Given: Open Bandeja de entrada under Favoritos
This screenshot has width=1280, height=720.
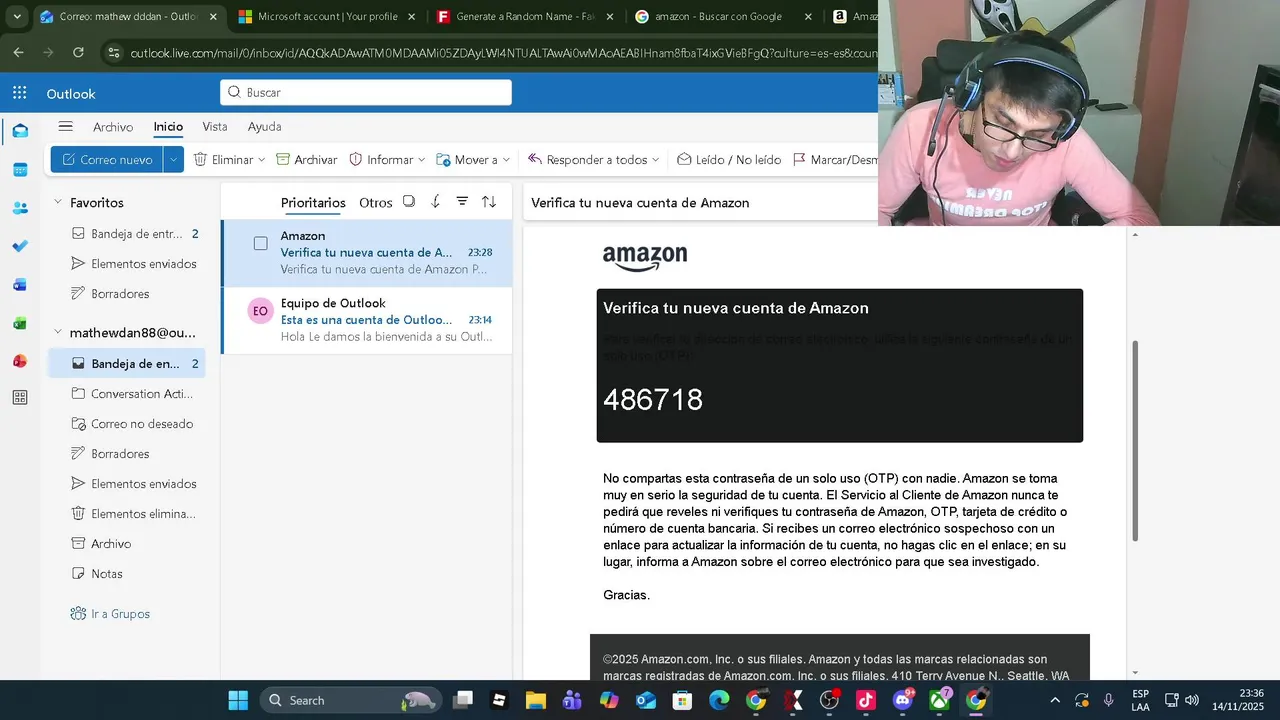Looking at the screenshot, I should click(127, 234).
